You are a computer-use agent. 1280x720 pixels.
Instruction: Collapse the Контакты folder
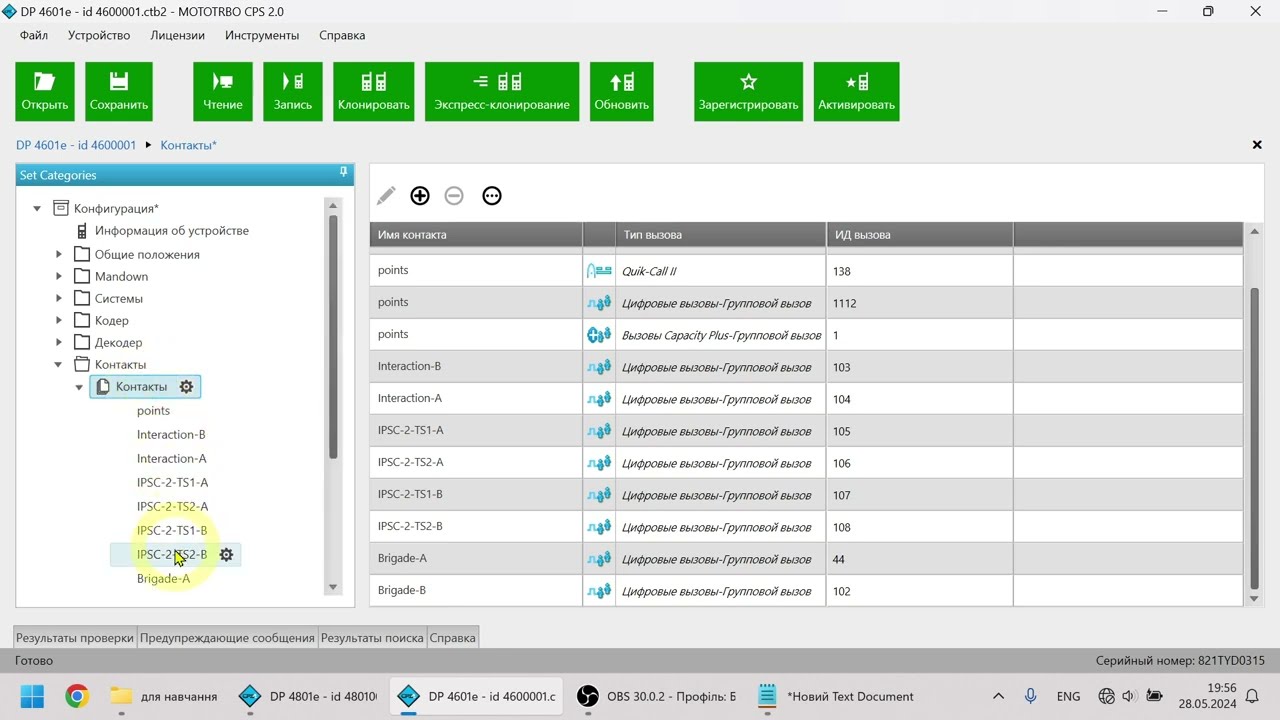pyautogui.click(x=59, y=365)
